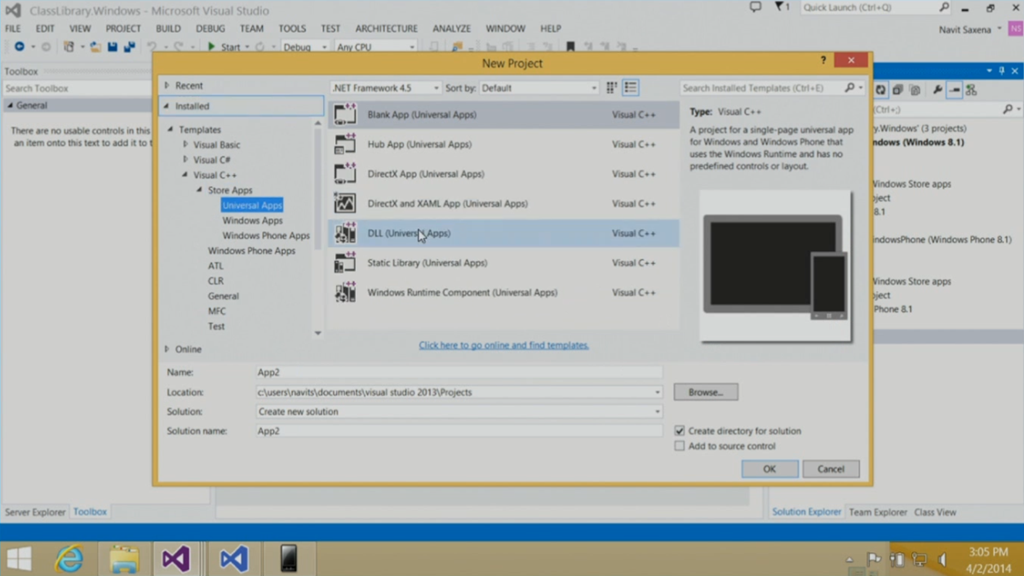Viewport: 1024px width, 576px height.
Task: Click the Navigate Backward toolbar icon
Action: pos(20,46)
